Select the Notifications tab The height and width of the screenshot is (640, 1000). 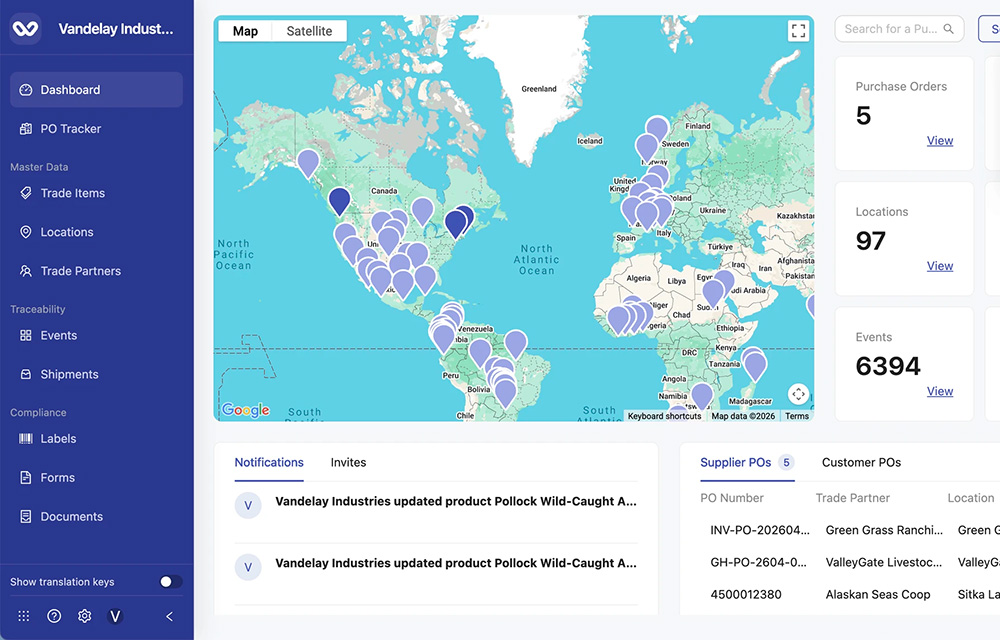tap(269, 463)
